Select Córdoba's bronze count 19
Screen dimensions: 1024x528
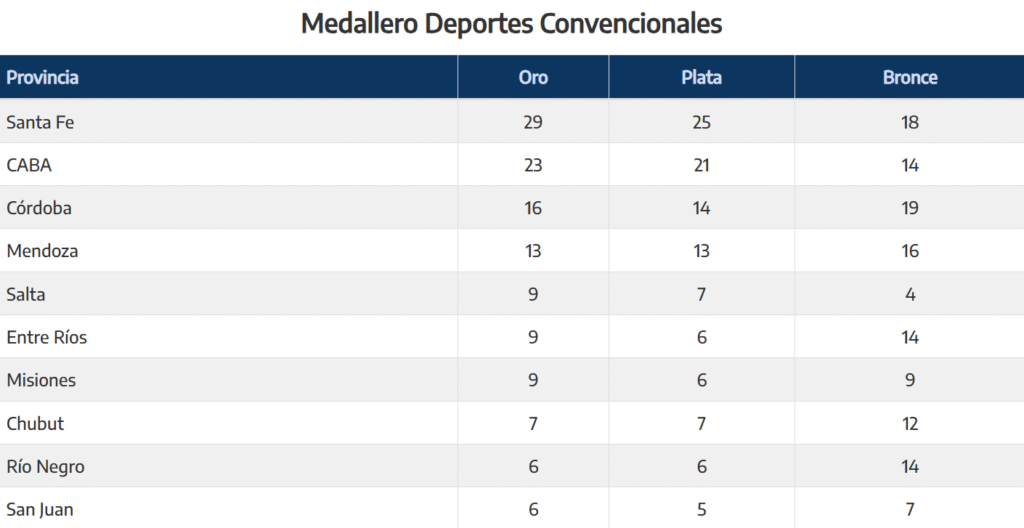(x=910, y=208)
